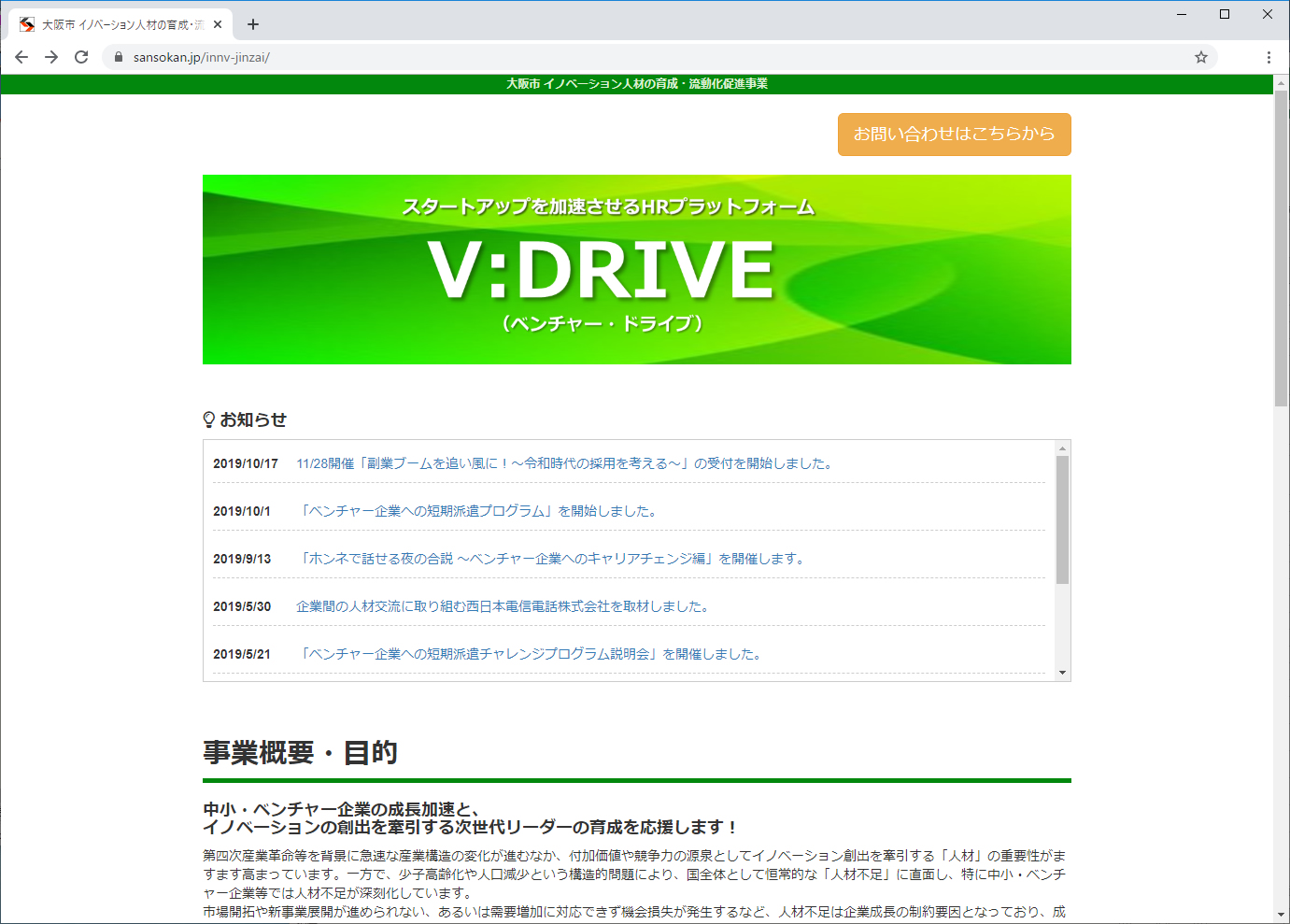Go back with the browser back arrow
This screenshot has height=924, width=1290.
click(21, 57)
